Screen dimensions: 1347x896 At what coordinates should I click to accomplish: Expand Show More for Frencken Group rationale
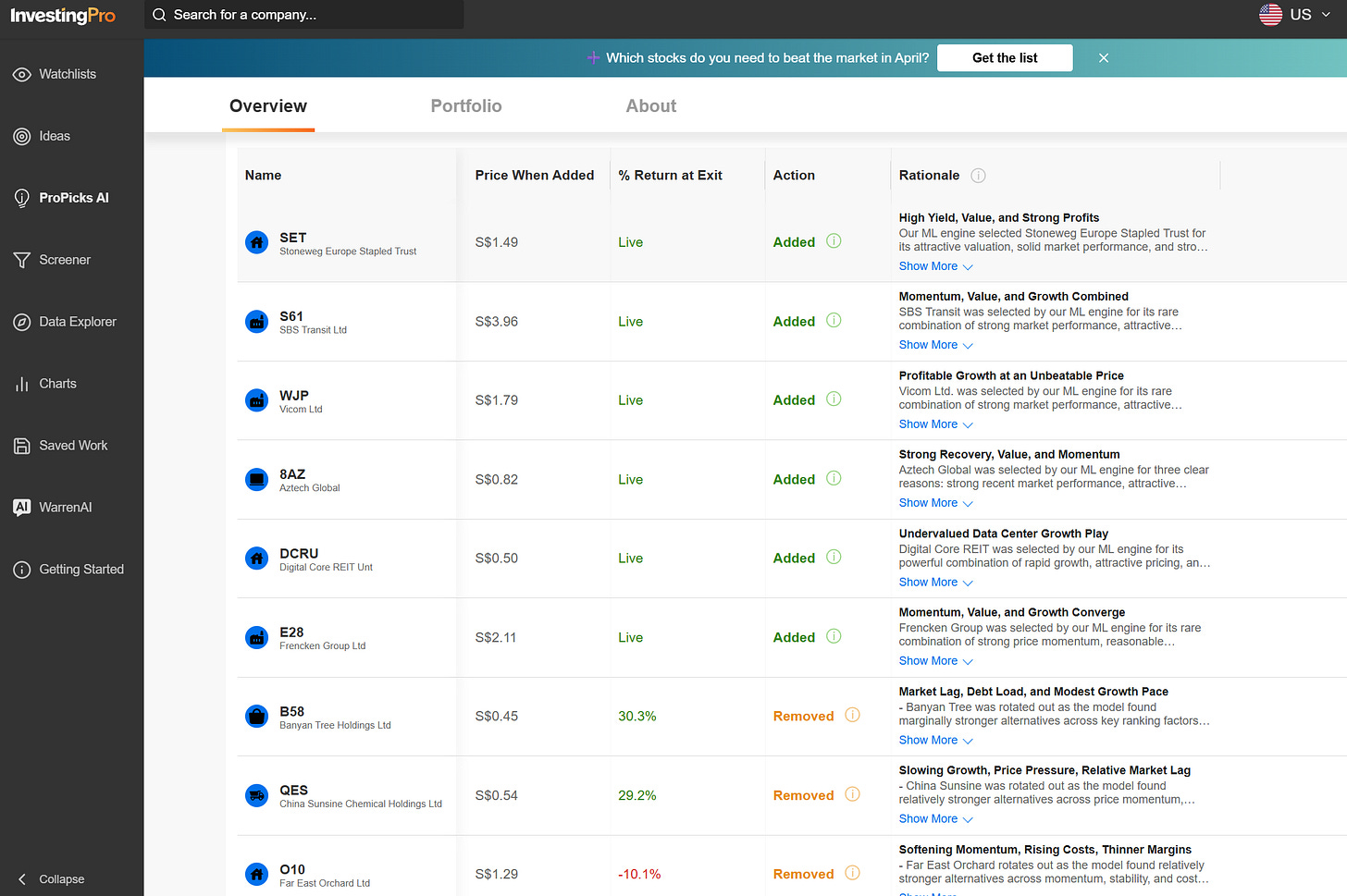click(935, 661)
